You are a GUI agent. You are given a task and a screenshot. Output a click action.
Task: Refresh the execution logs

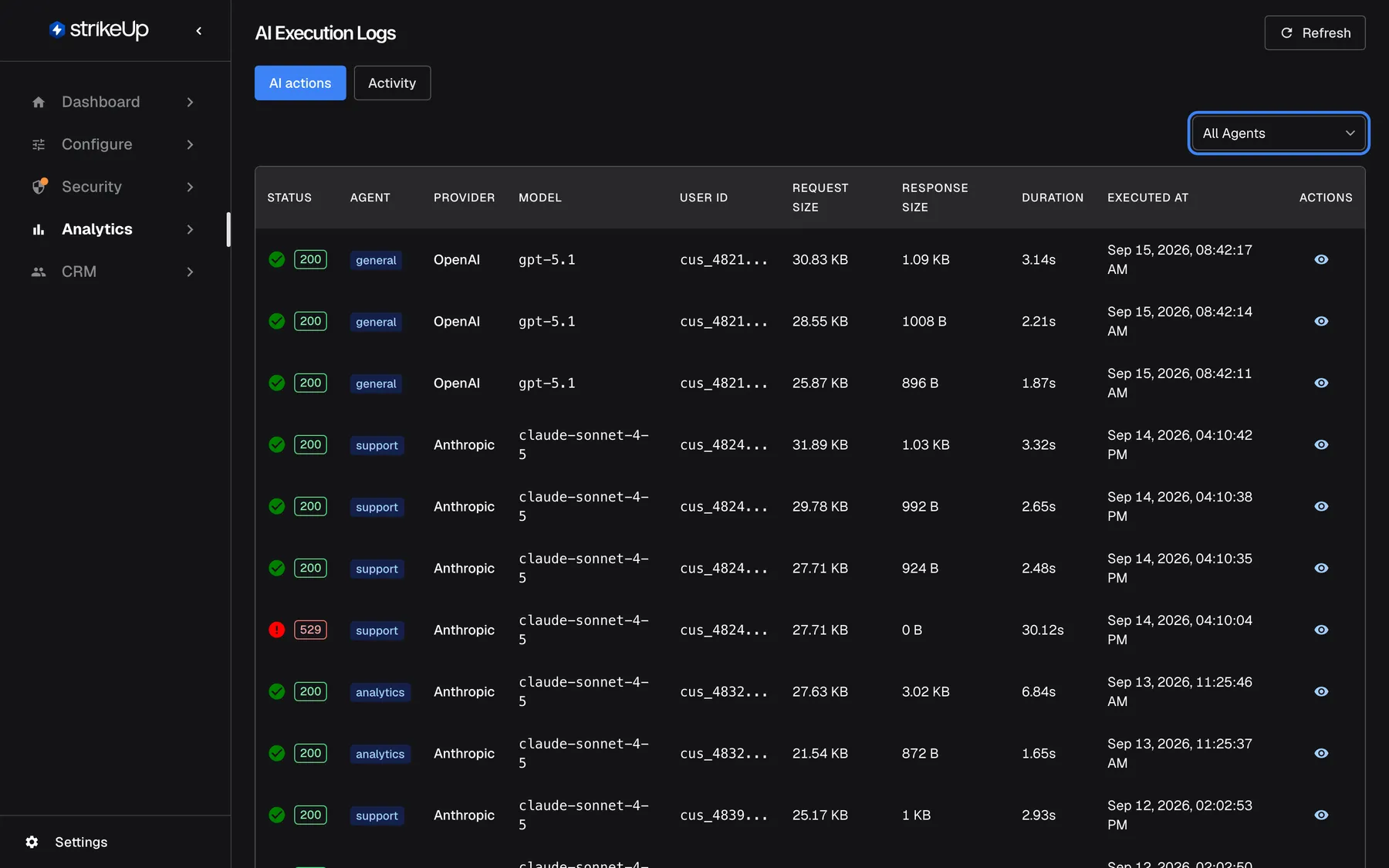(x=1315, y=33)
